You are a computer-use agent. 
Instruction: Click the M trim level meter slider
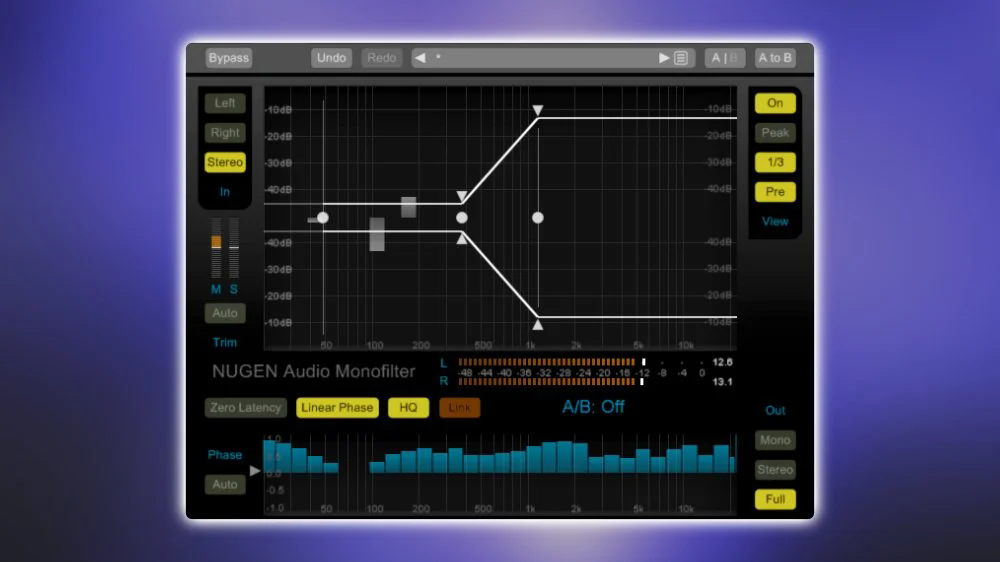tap(216, 242)
